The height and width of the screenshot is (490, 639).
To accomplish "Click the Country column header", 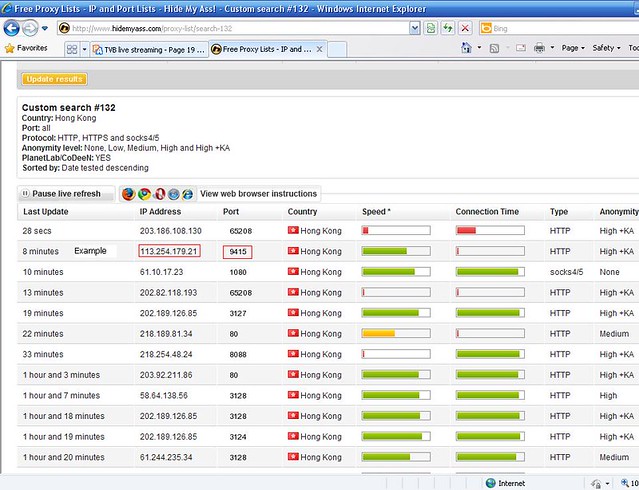I will click(x=302, y=212).
